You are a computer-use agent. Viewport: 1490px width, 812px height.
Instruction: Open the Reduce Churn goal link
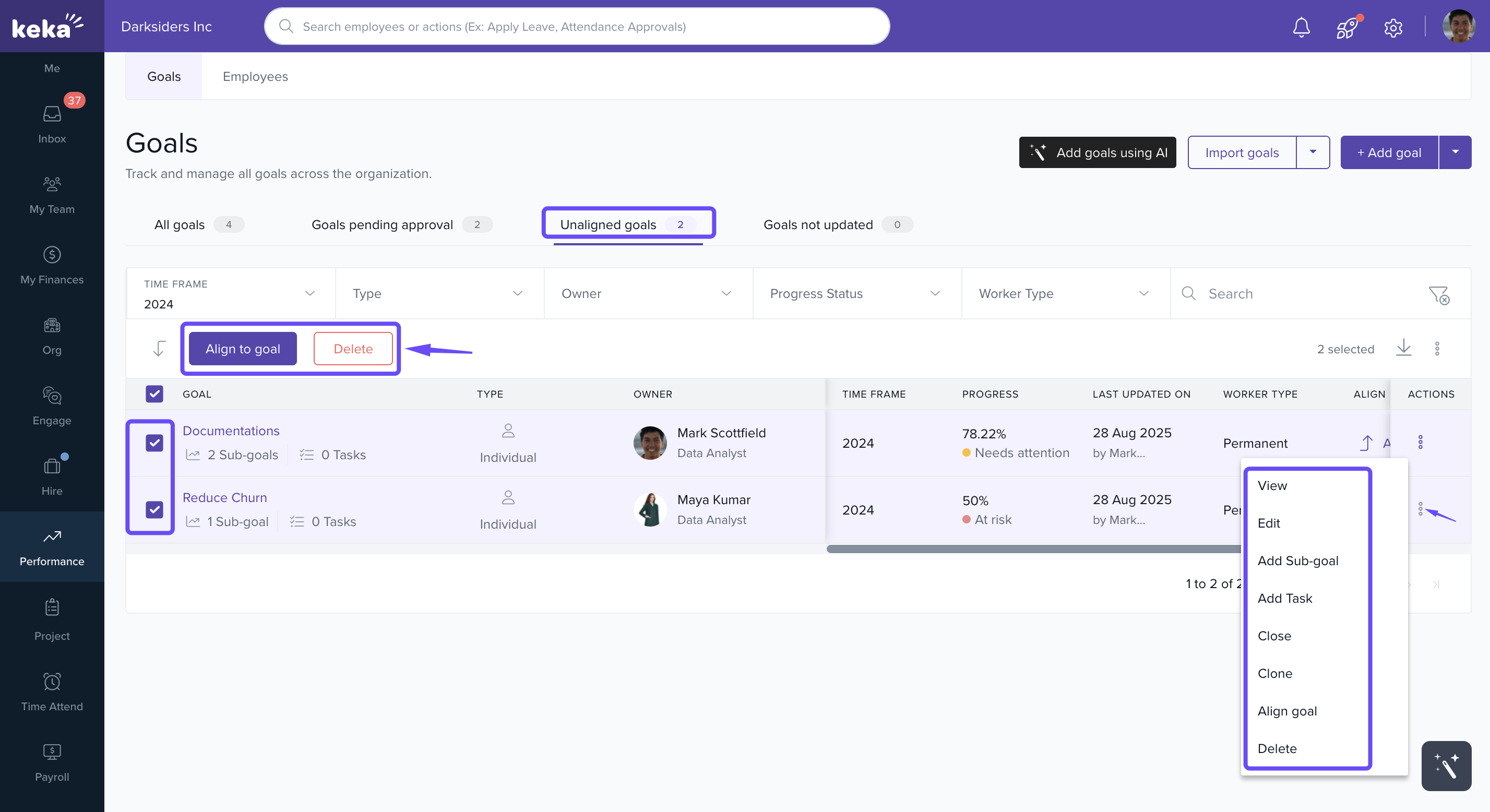coord(224,497)
